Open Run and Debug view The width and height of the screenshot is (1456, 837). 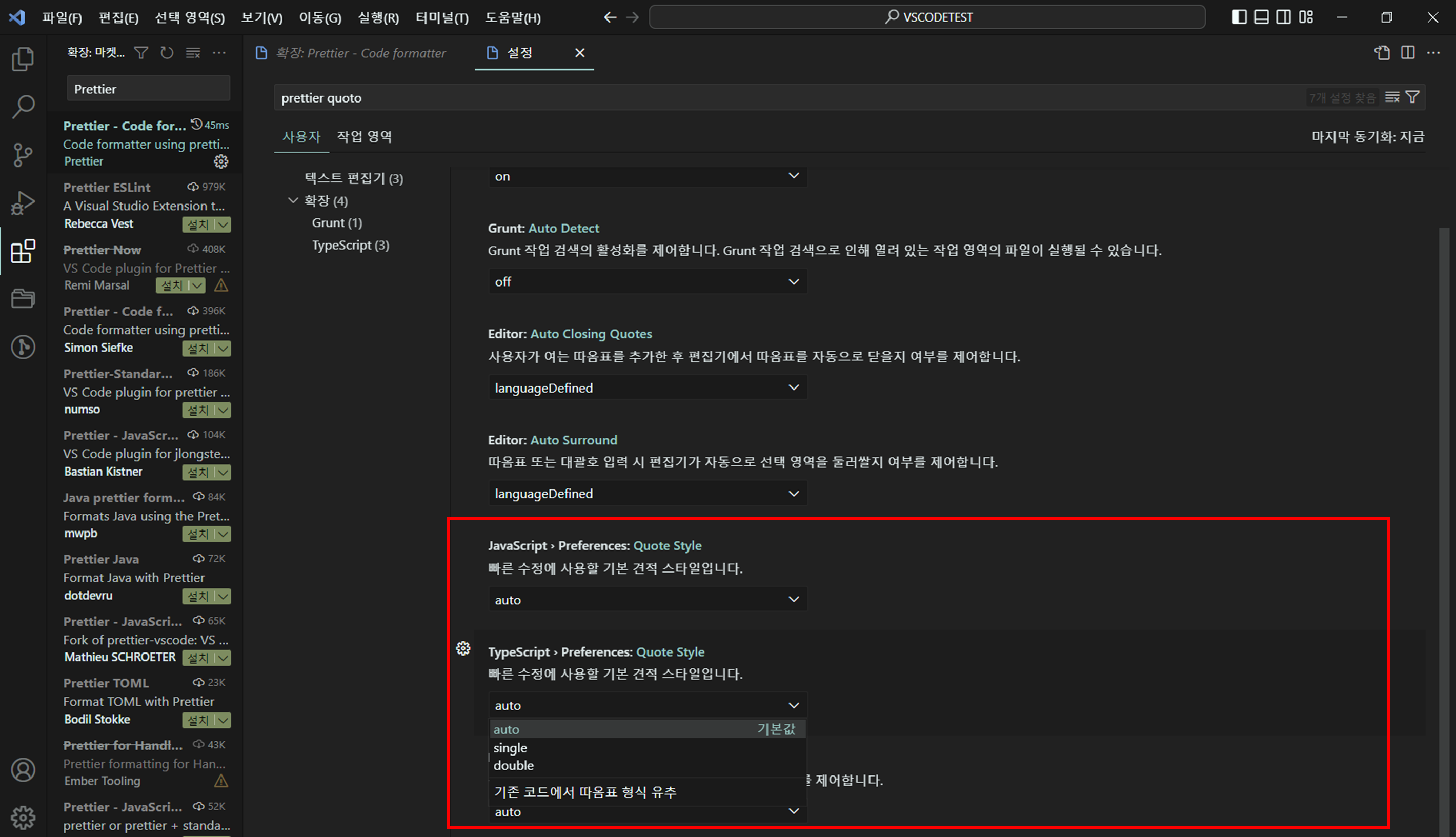[23, 203]
